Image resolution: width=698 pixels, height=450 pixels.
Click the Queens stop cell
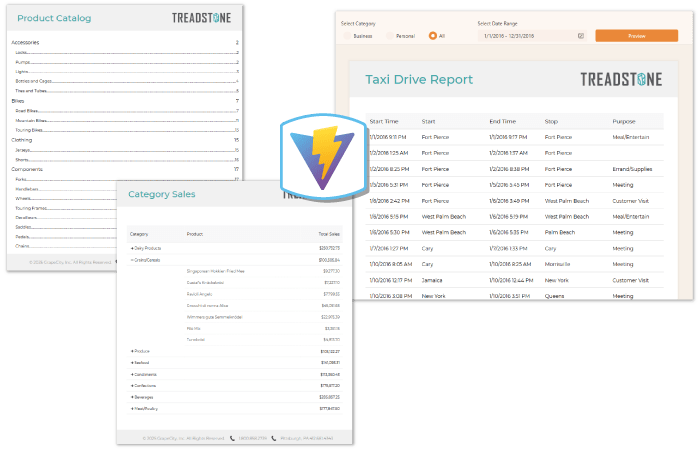554,296
